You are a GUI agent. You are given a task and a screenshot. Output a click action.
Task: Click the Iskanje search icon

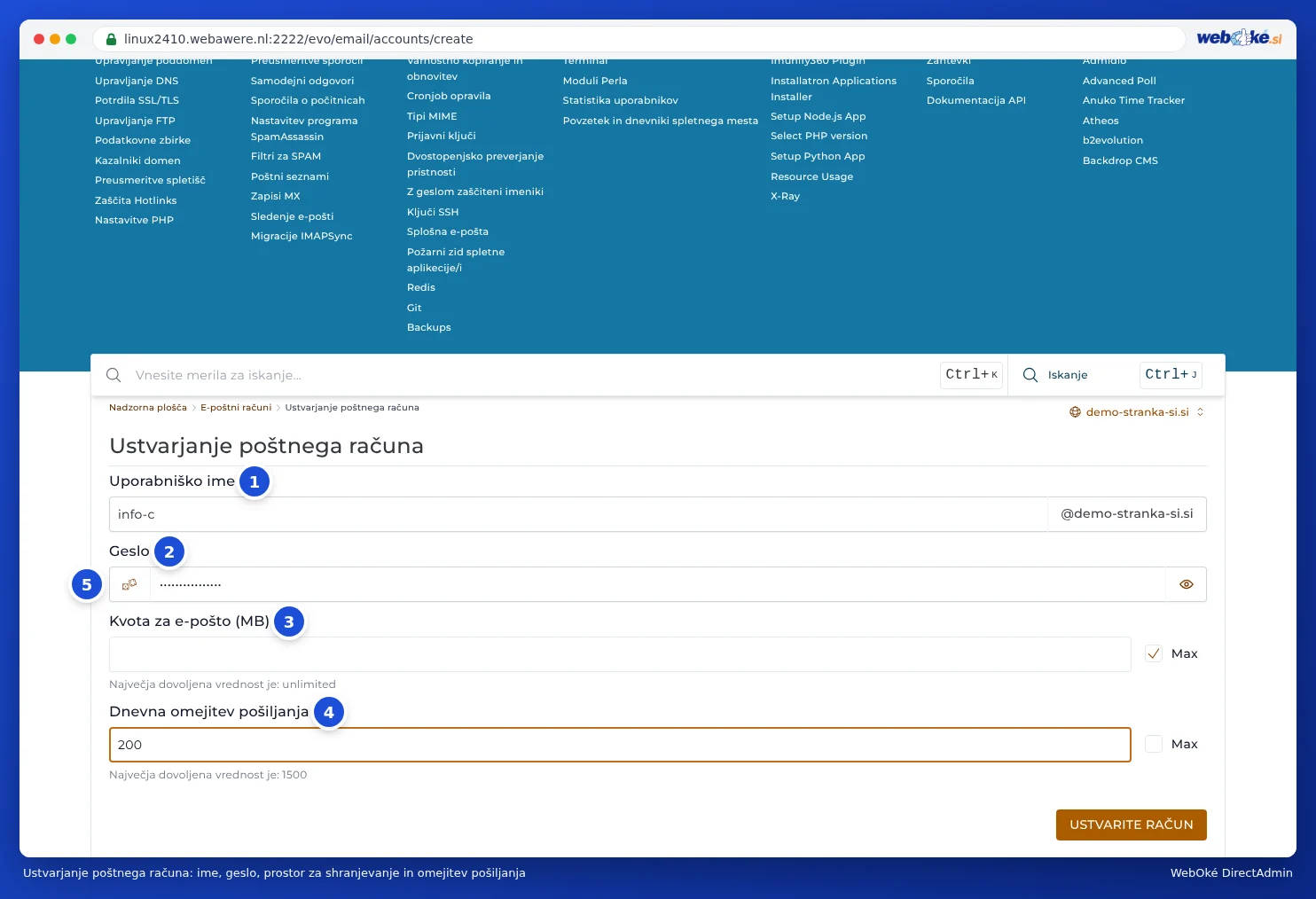tap(1030, 375)
